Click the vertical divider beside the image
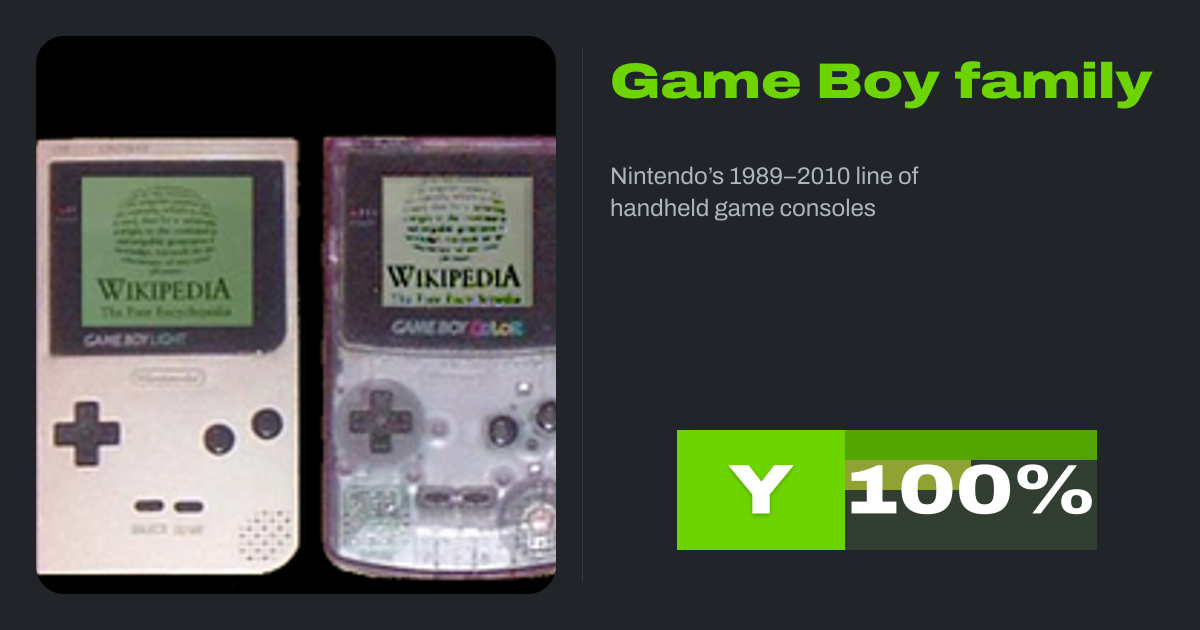 (582, 314)
